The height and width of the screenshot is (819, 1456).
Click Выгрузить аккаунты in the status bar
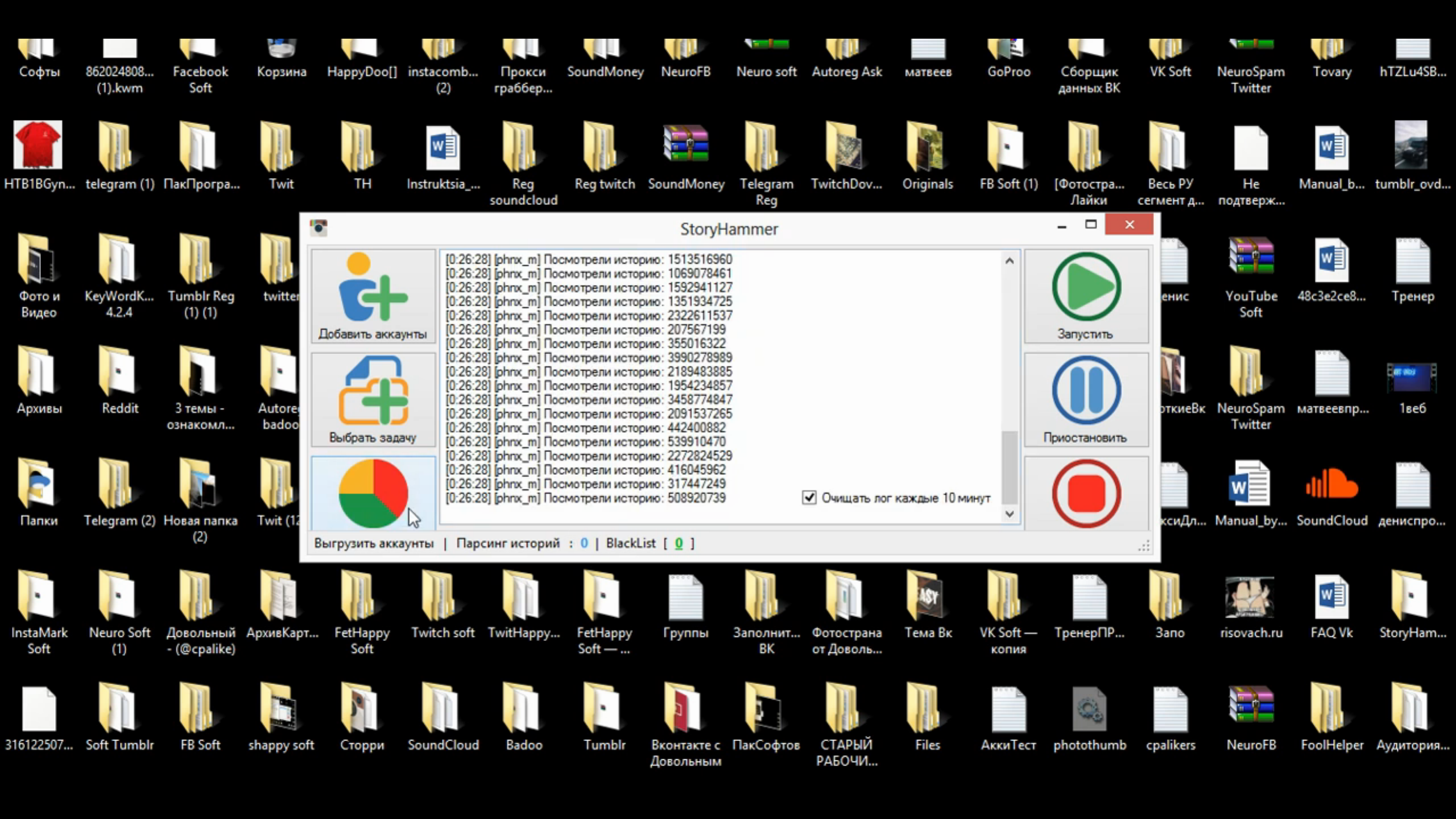374,543
